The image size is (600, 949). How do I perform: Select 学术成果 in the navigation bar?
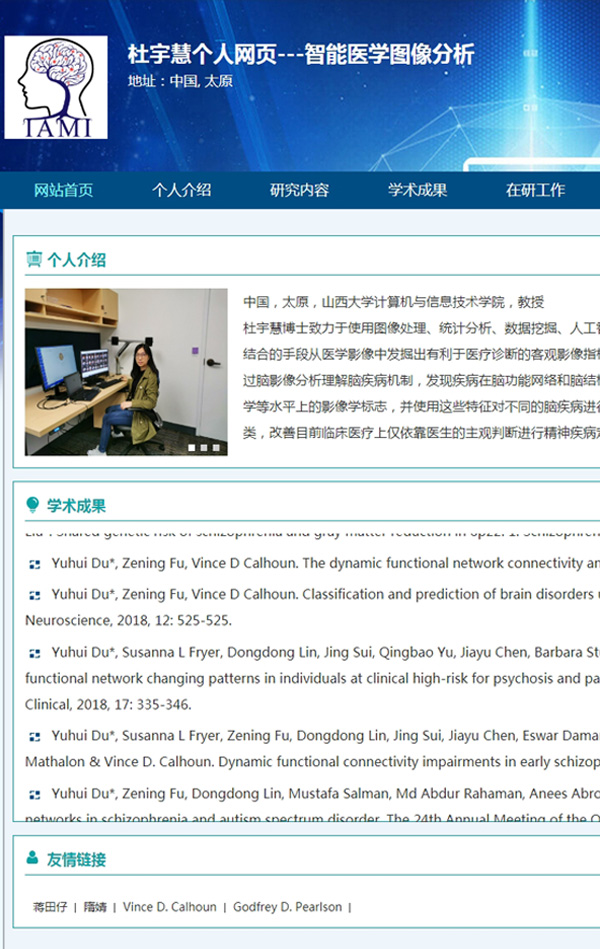point(418,190)
